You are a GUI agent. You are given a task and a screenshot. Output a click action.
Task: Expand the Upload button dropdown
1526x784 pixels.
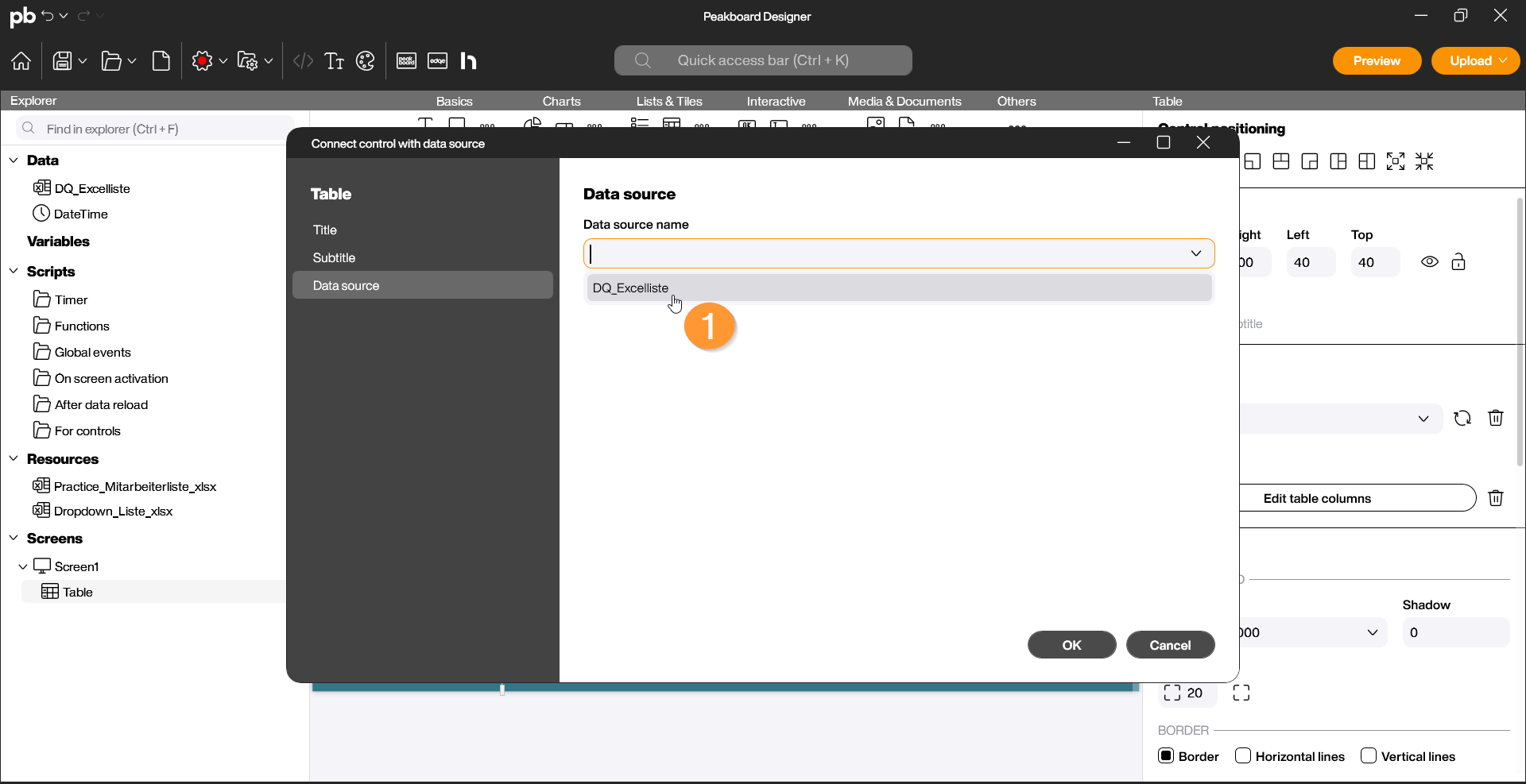[x=1503, y=61]
